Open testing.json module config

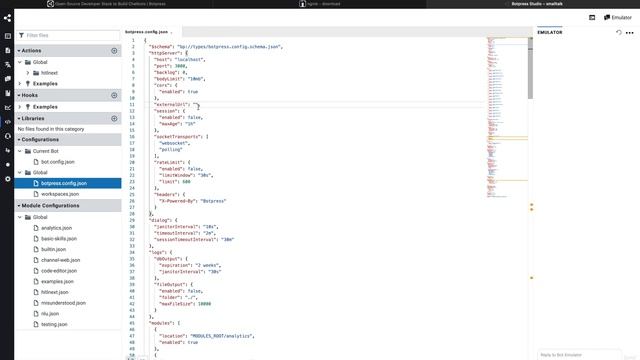[54, 324]
